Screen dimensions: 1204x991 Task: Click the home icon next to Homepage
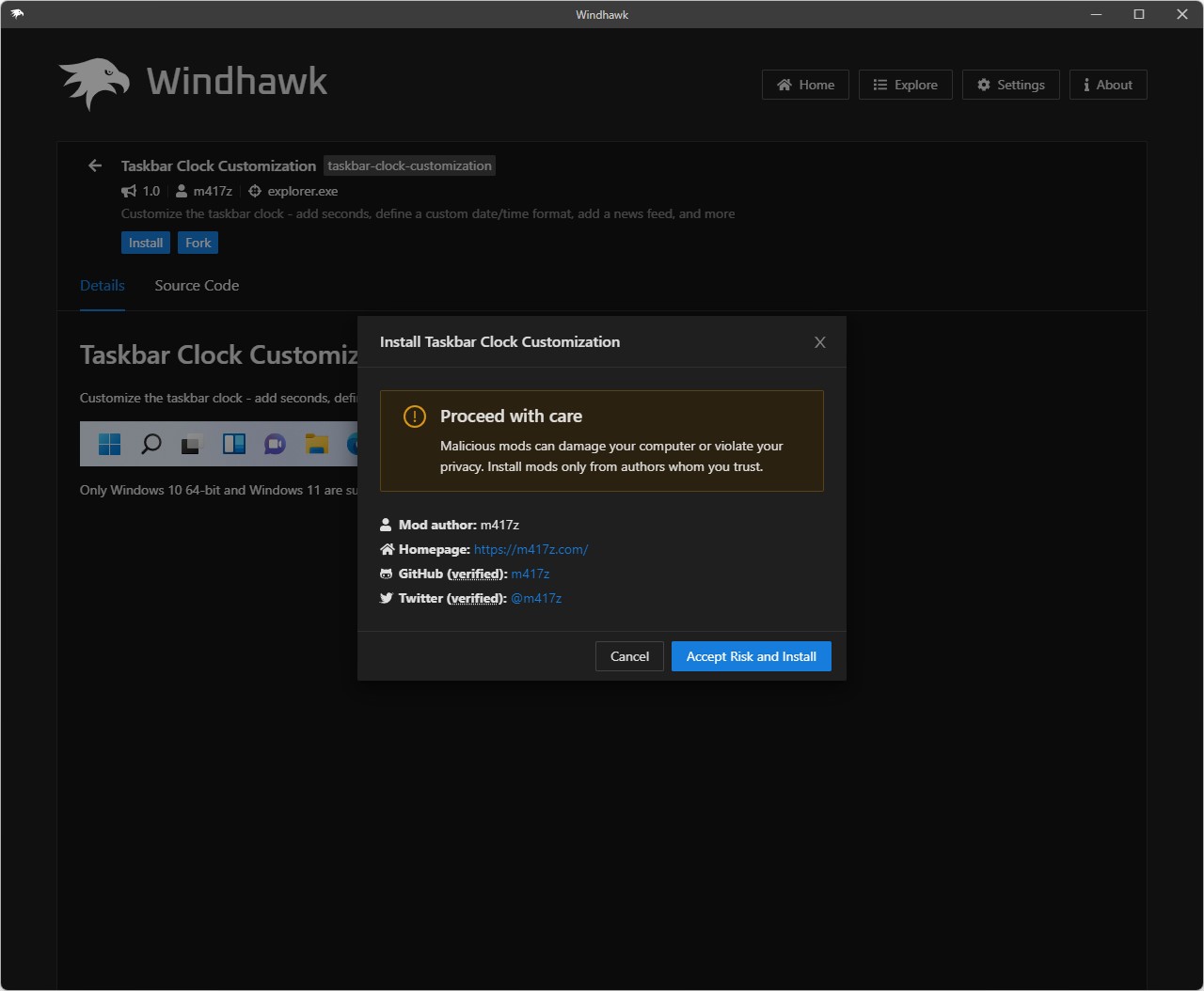coord(387,549)
